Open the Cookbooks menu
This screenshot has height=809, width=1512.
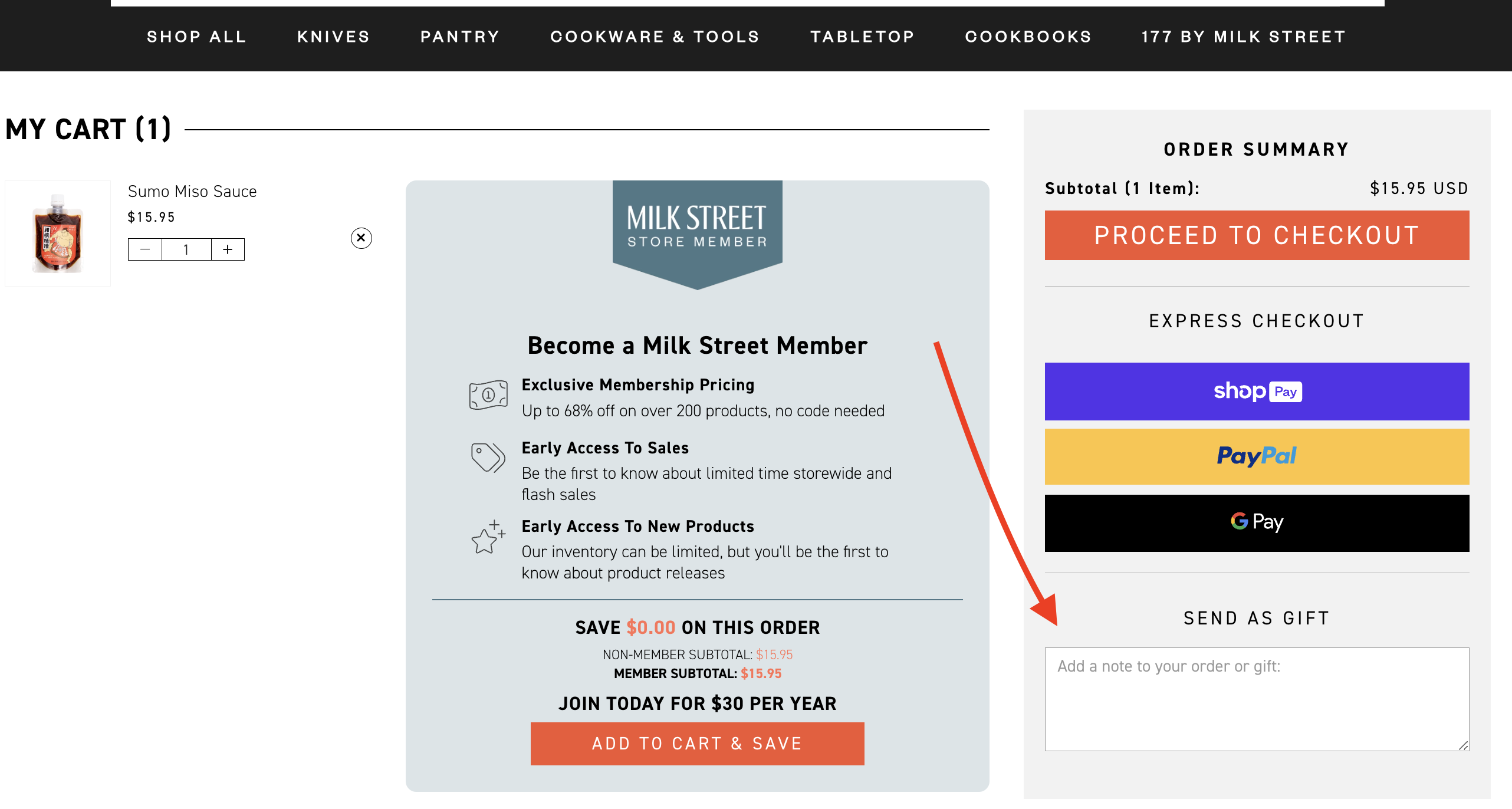click(x=1028, y=37)
